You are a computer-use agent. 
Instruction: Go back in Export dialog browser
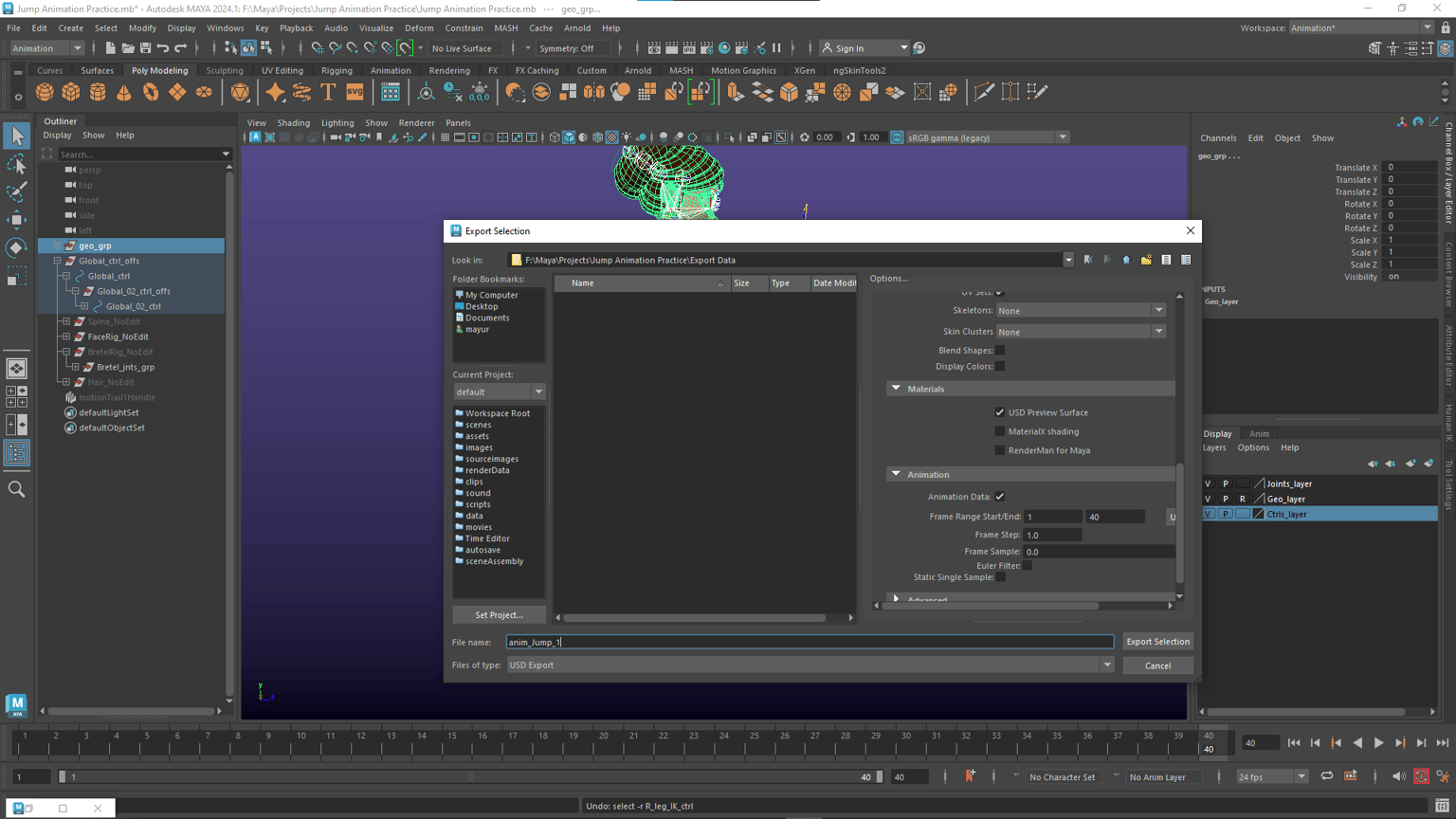[x=1087, y=260]
